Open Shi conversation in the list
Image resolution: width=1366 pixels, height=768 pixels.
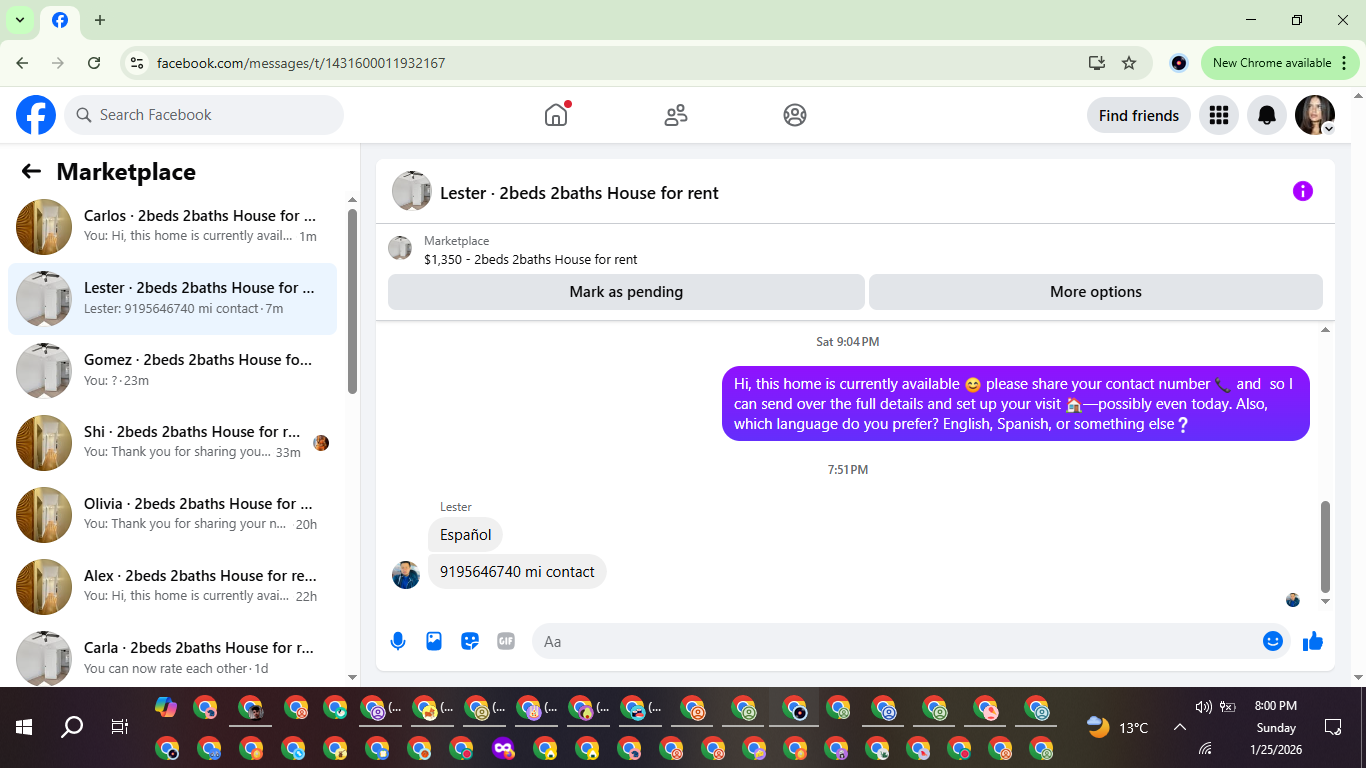coord(172,443)
